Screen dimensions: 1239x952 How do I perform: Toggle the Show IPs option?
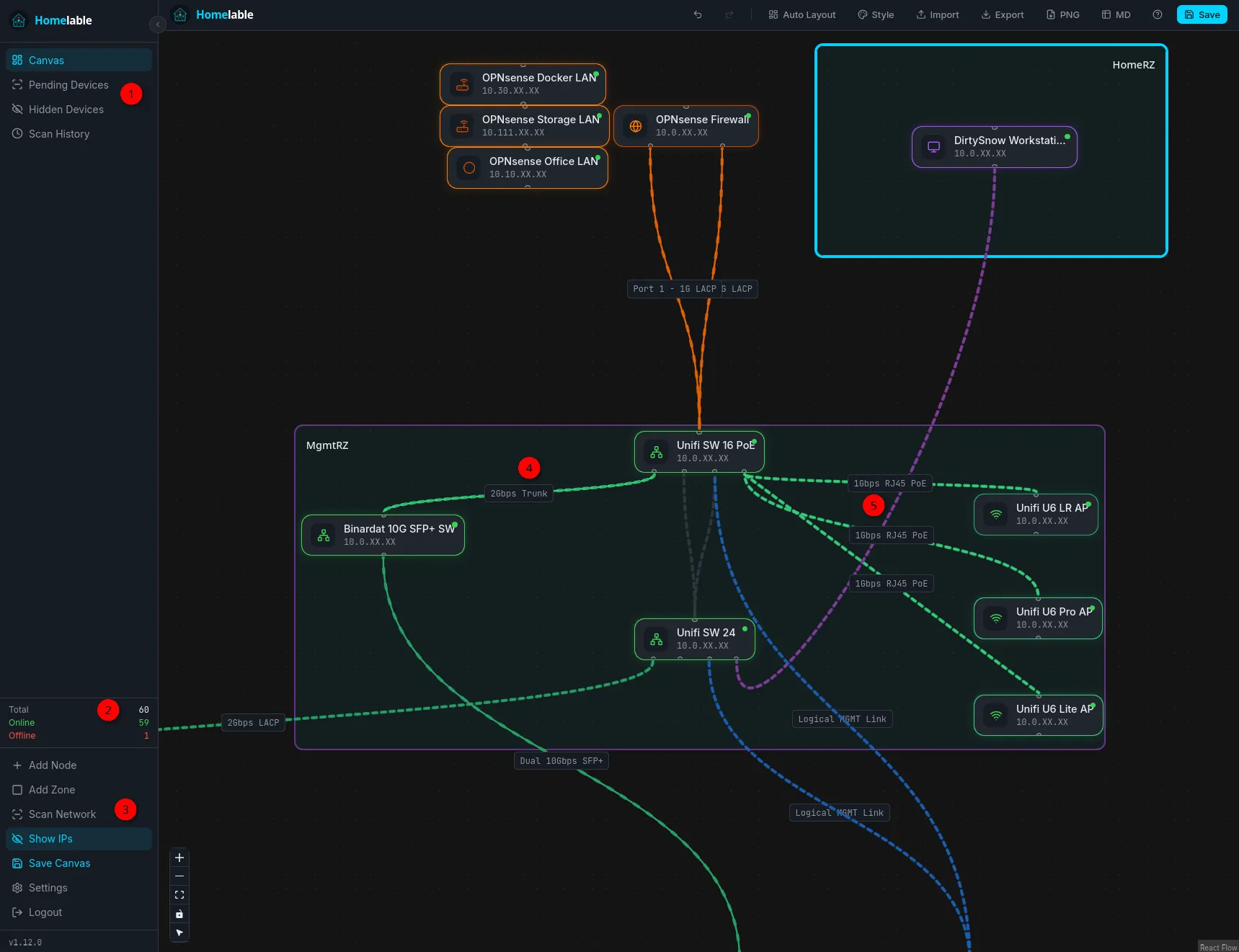point(79,839)
